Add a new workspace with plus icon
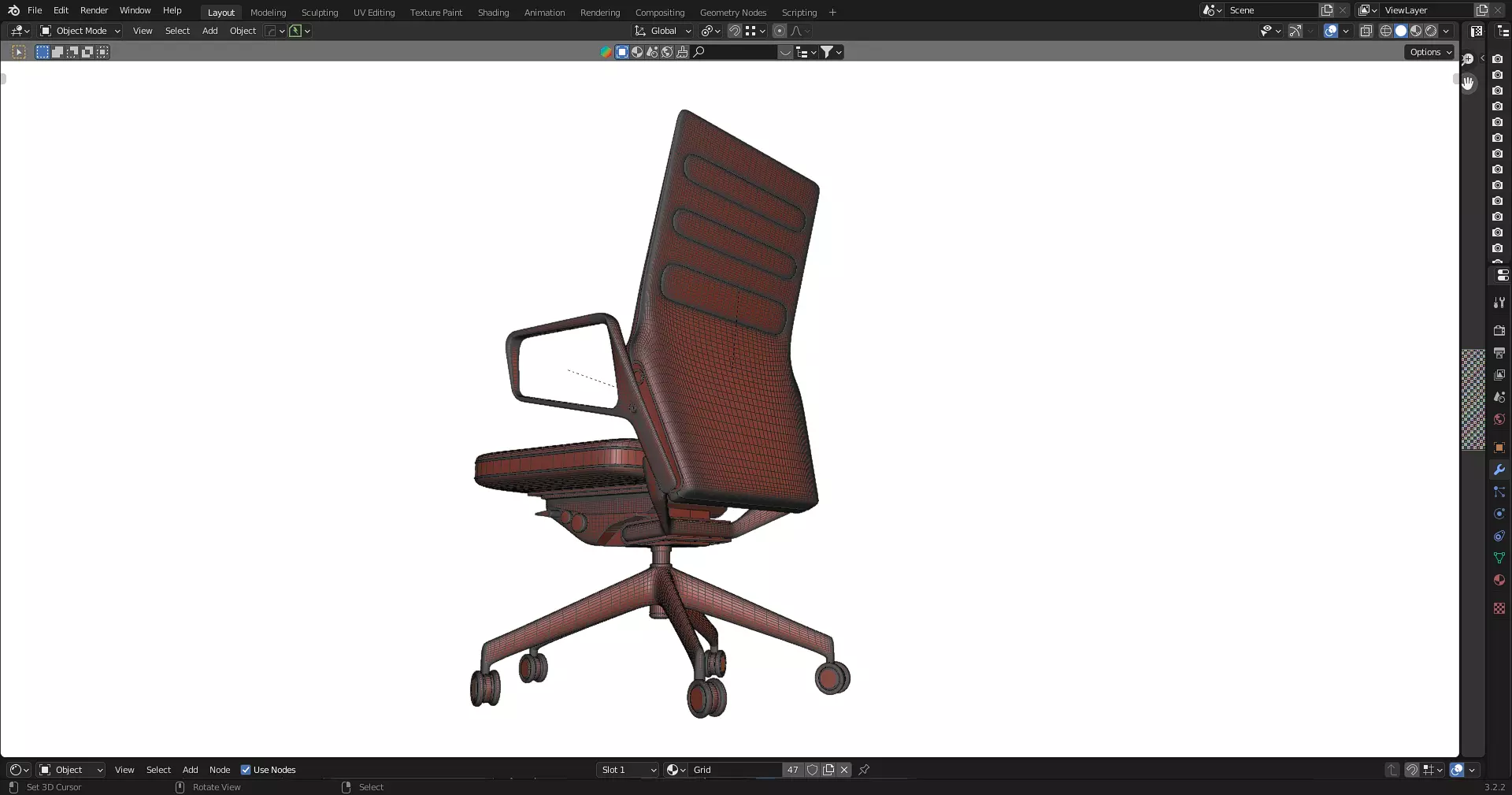Image resolution: width=1512 pixels, height=795 pixels. (x=832, y=13)
